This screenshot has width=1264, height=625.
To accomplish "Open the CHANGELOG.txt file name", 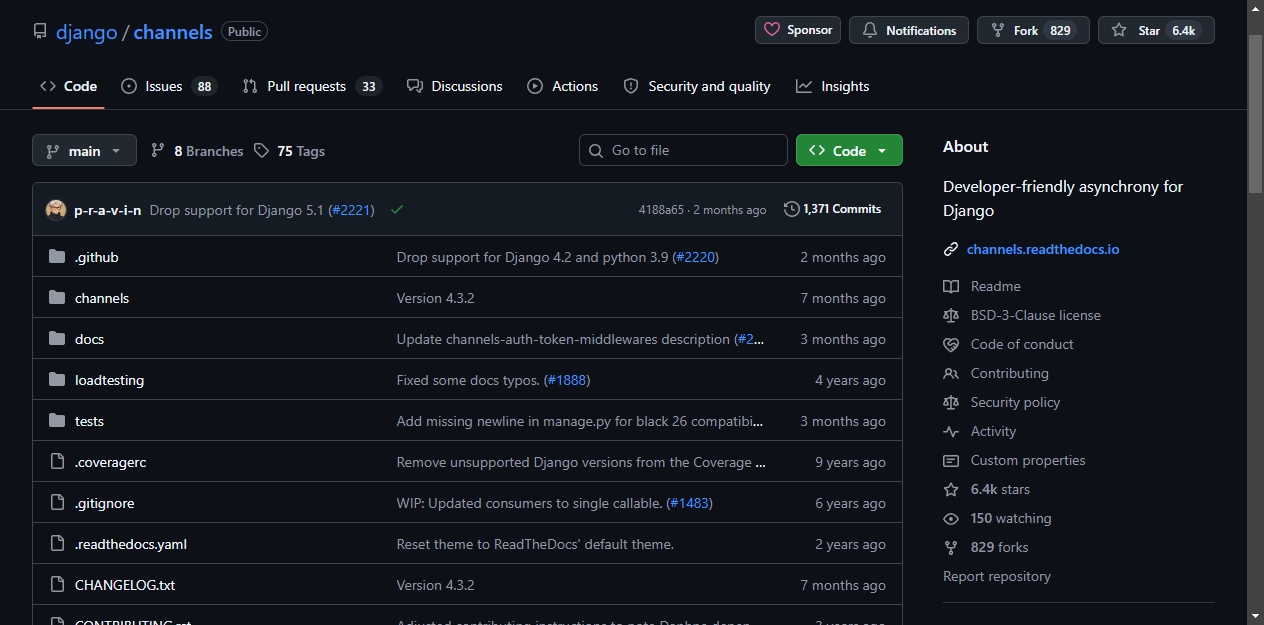I will (x=125, y=585).
